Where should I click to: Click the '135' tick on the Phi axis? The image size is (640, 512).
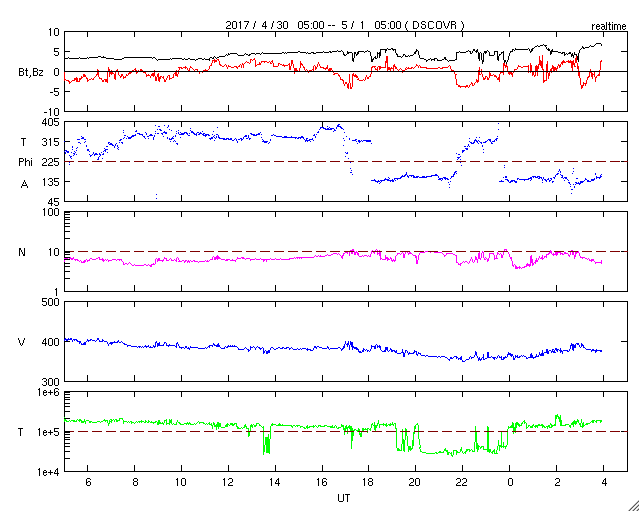point(51,181)
